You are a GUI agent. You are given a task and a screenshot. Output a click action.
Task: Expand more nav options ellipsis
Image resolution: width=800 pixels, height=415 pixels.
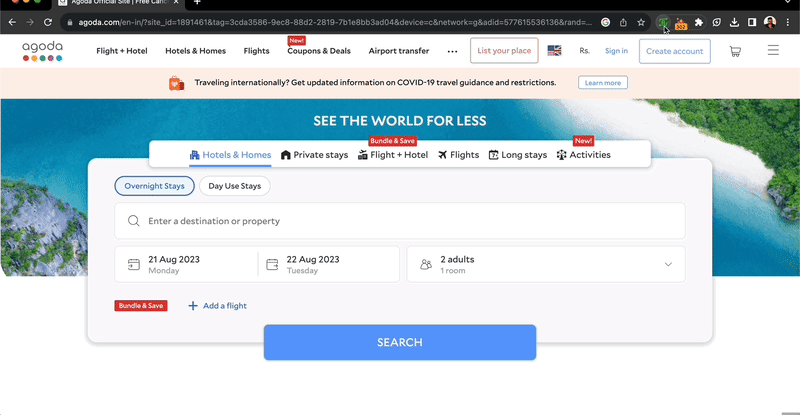452,51
